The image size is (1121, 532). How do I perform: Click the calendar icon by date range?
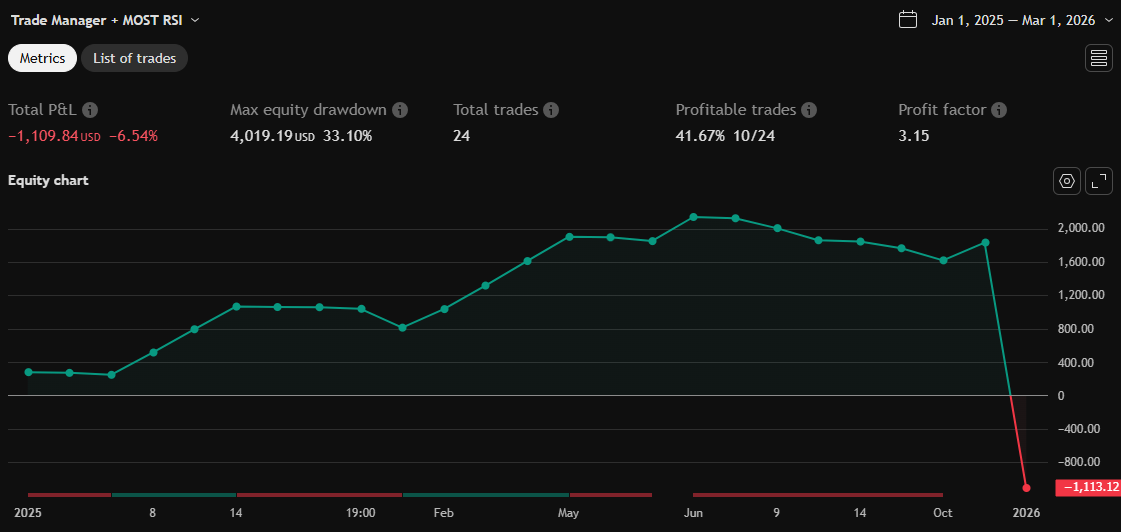908,20
